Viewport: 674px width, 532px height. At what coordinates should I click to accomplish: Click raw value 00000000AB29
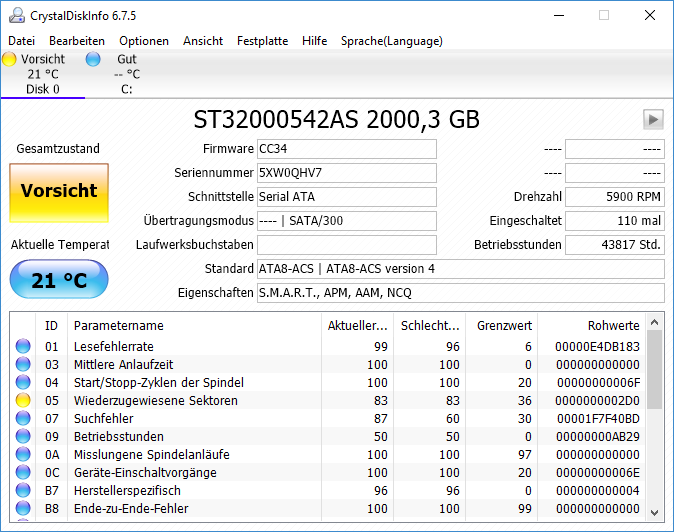click(598, 437)
